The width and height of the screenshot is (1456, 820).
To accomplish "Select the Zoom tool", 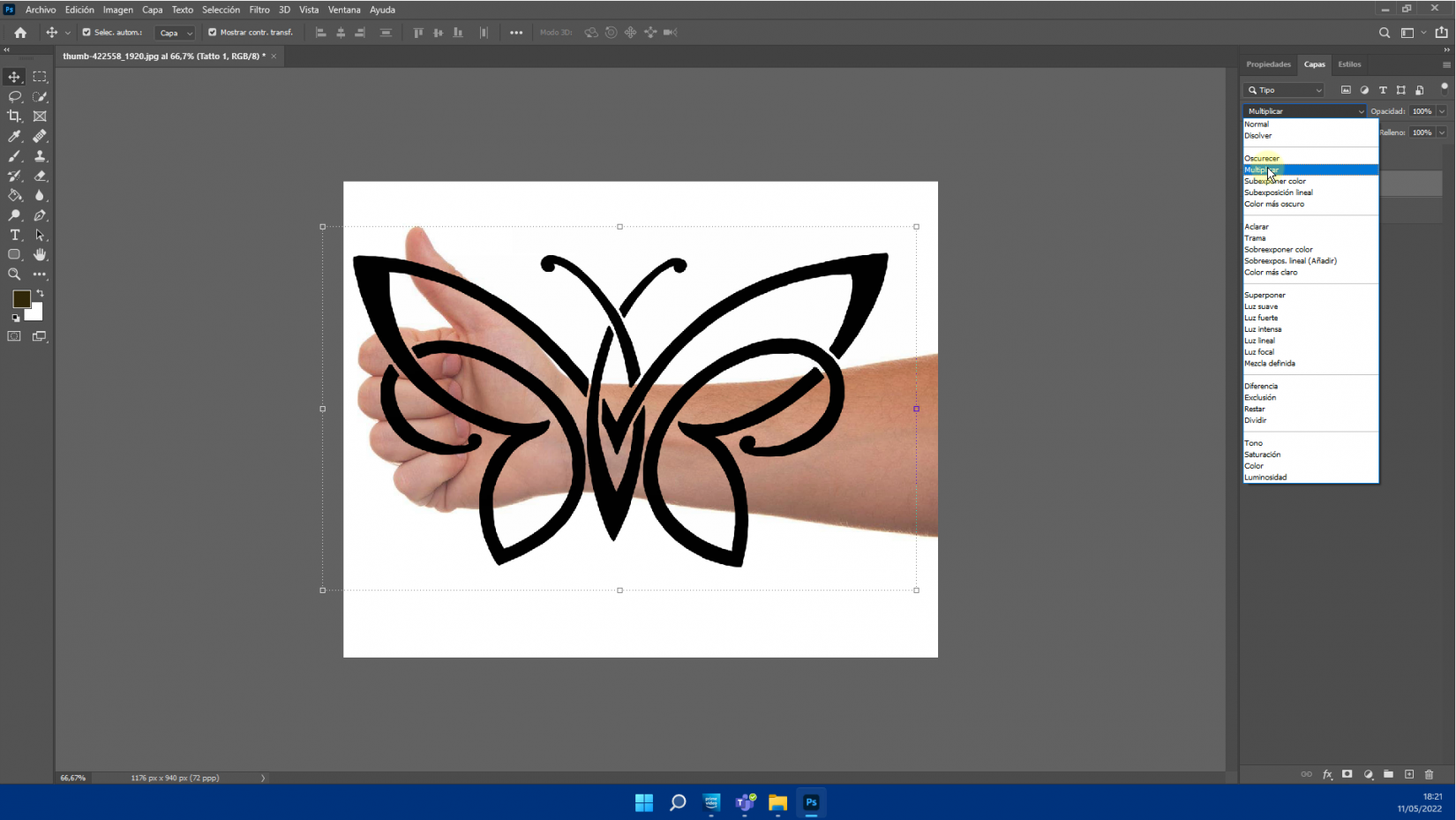I will tap(15, 275).
